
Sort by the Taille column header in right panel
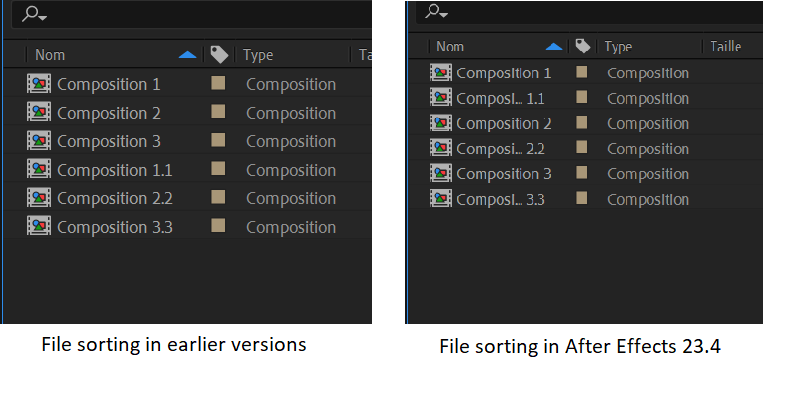(724, 47)
